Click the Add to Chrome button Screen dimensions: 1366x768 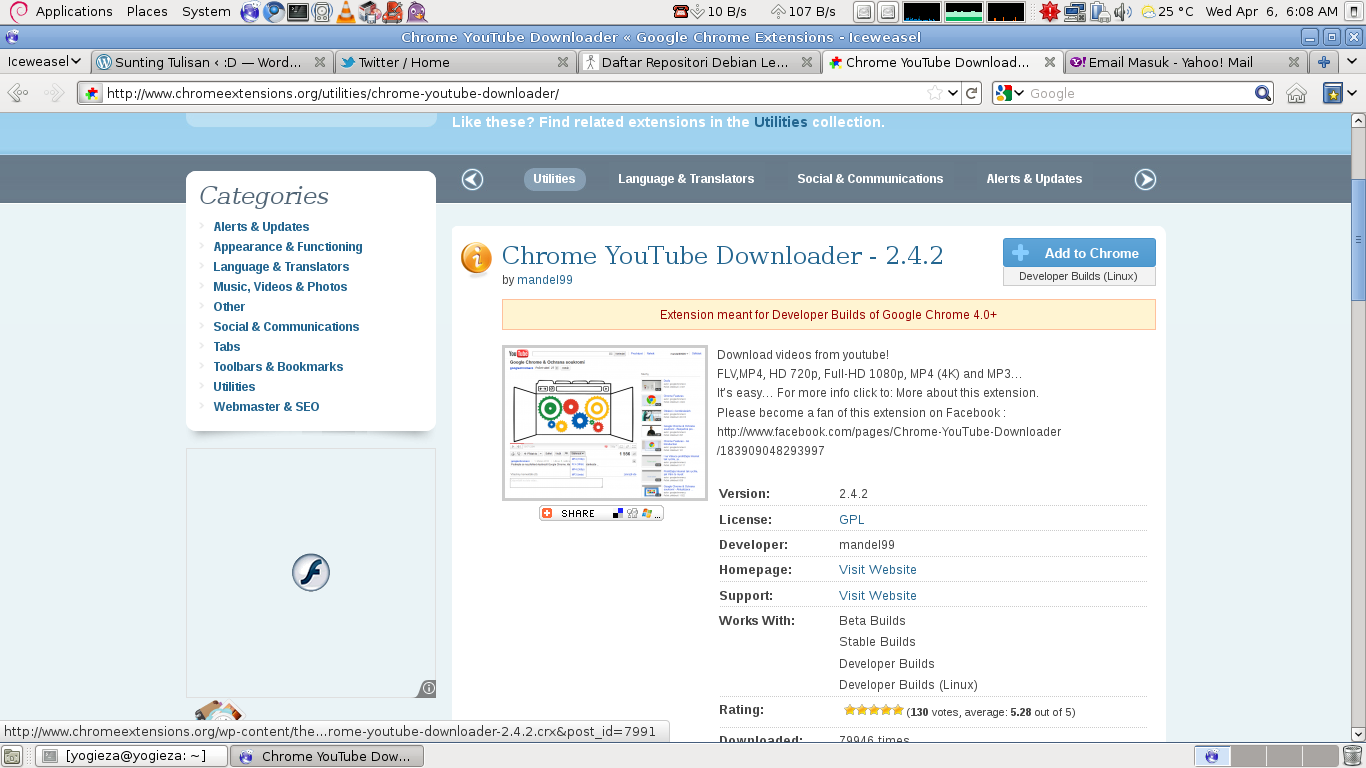tap(1079, 253)
